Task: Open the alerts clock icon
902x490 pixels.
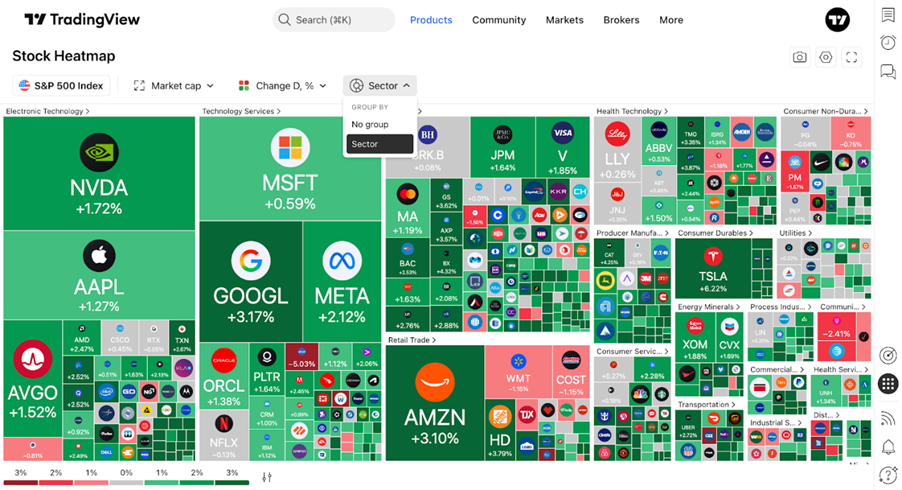Action: [888, 43]
